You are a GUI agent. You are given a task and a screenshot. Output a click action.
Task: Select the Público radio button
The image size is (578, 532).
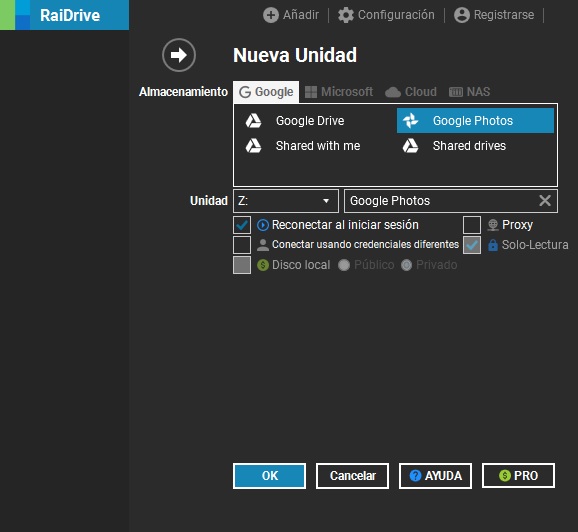344,265
